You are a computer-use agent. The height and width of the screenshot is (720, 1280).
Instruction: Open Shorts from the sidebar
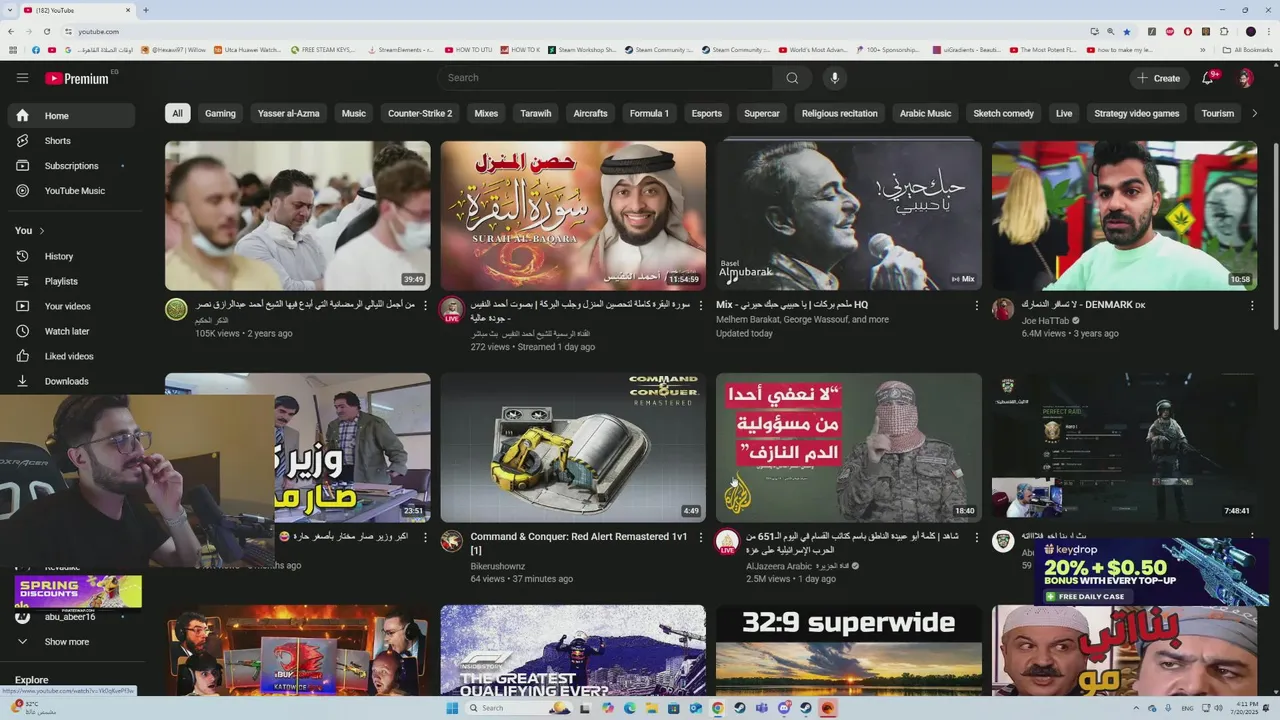click(x=70, y=141)
